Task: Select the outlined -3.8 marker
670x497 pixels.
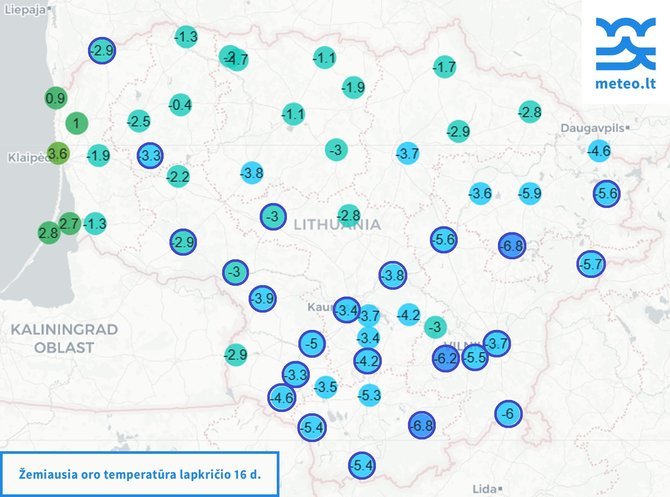Action: pyautogui.click(x=393, y=275)
